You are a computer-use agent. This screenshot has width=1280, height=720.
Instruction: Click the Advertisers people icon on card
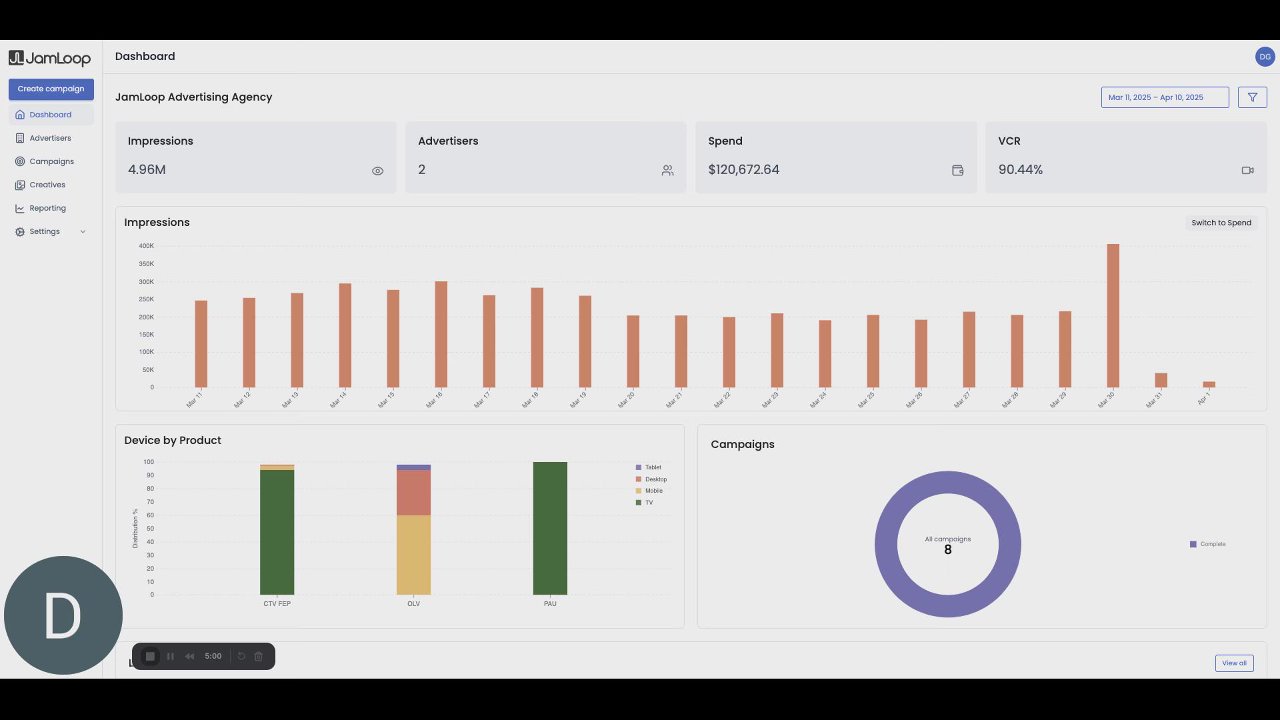coord(667,171)
